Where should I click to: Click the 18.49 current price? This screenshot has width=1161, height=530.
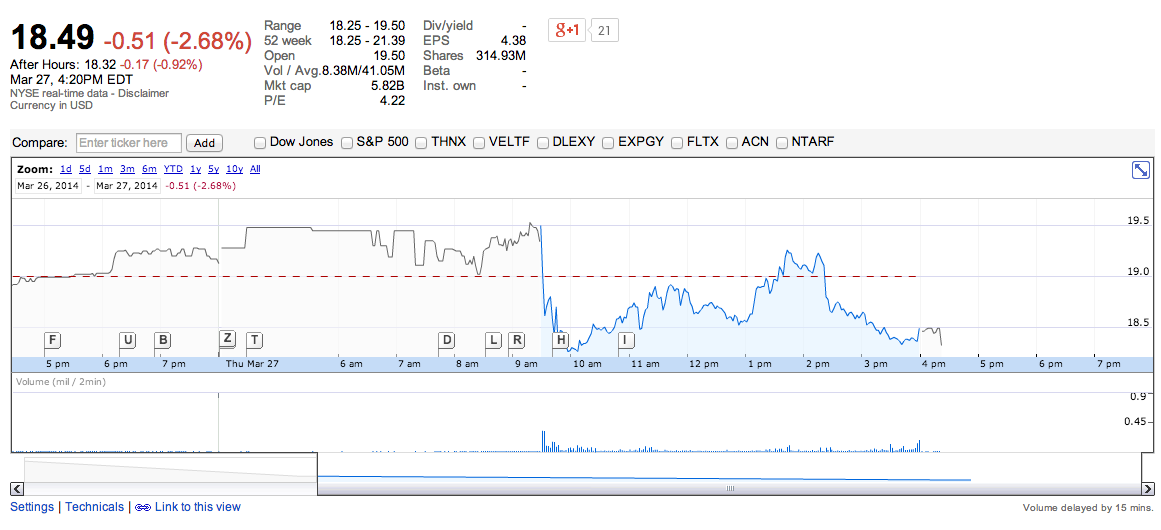pyautogui.click(x=53, y=38)
